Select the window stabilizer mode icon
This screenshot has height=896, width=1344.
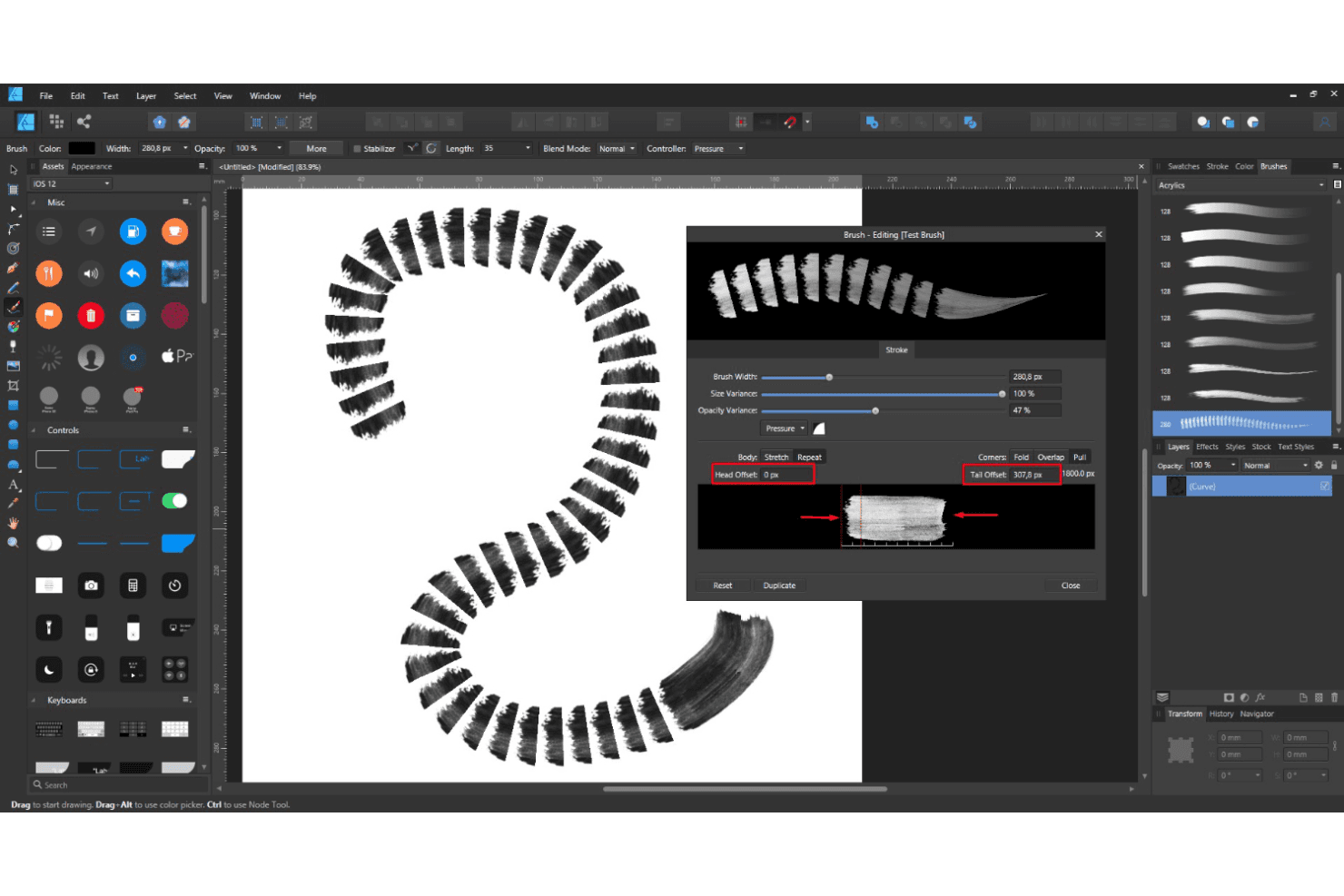[x=431, y=148]
